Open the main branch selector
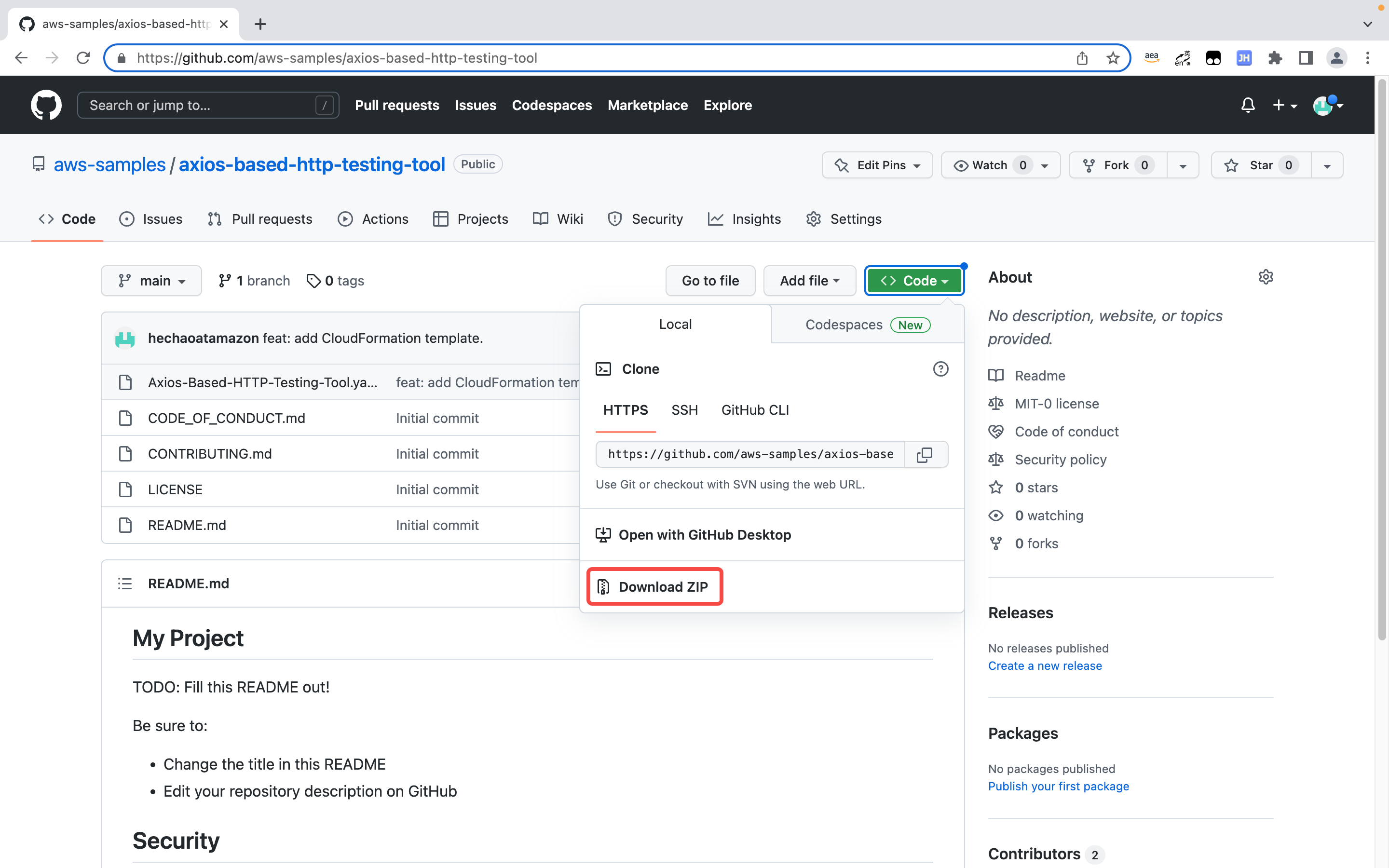The width and height of the screenshot is (1389, 868). coord(151,281)
